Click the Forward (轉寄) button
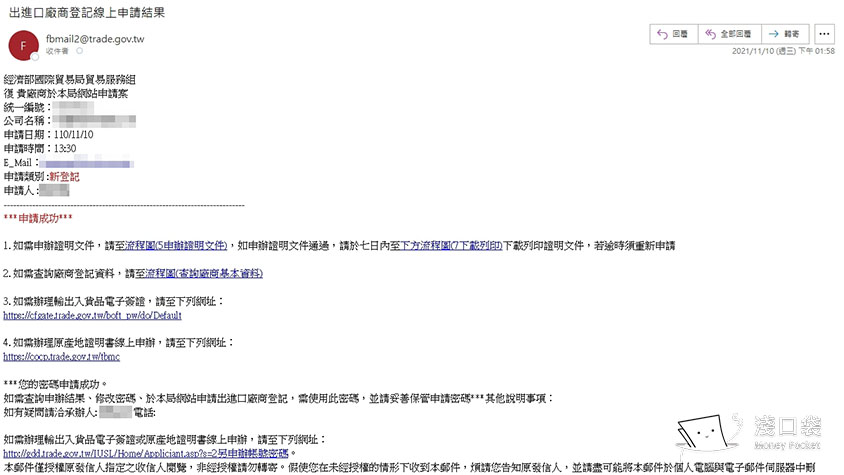Image resolution: width=844 pixels, height=475 pixels. (785, 34)
